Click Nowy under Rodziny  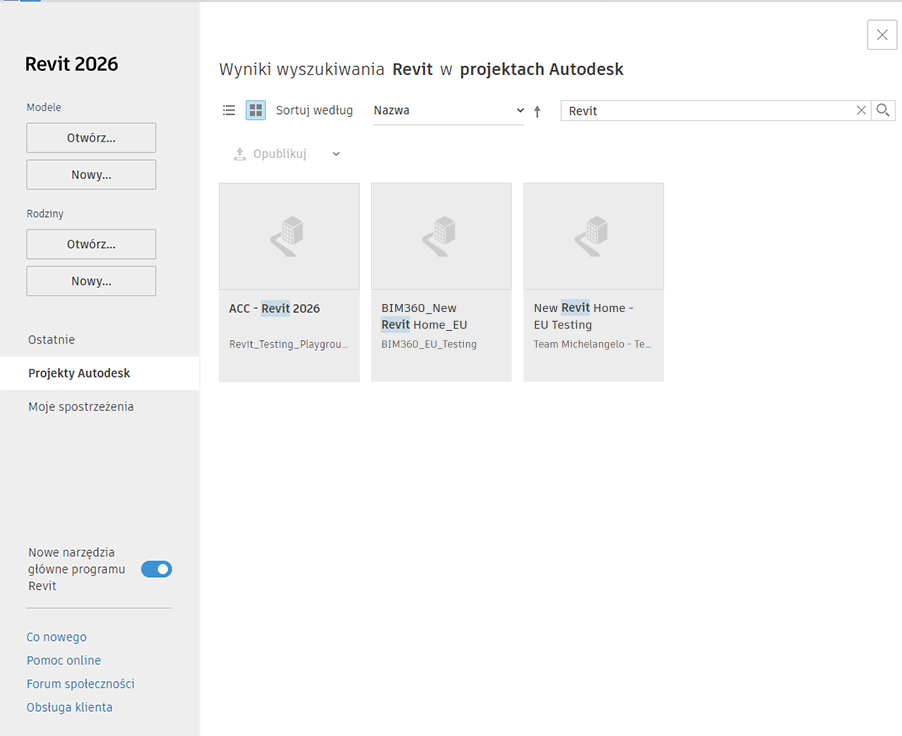(91, 281)
